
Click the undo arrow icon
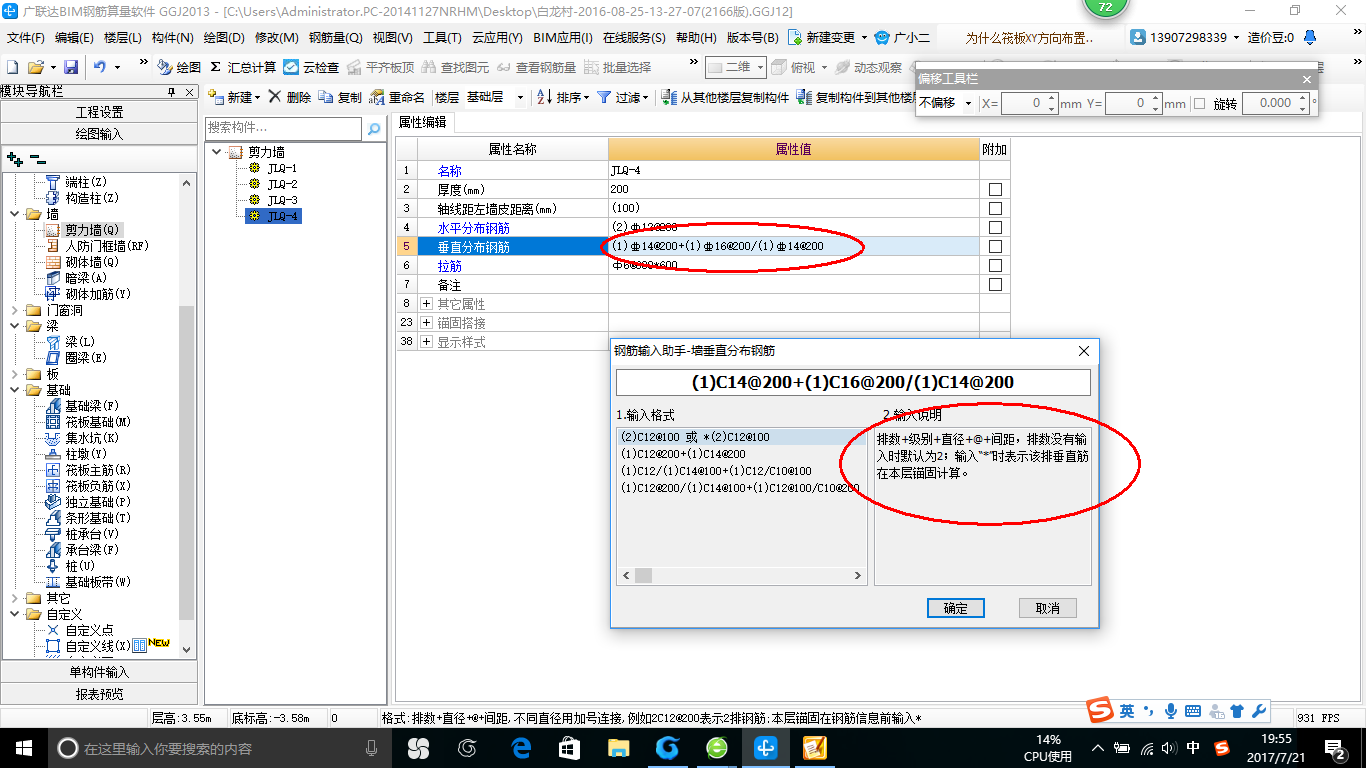tap(100, 67)
